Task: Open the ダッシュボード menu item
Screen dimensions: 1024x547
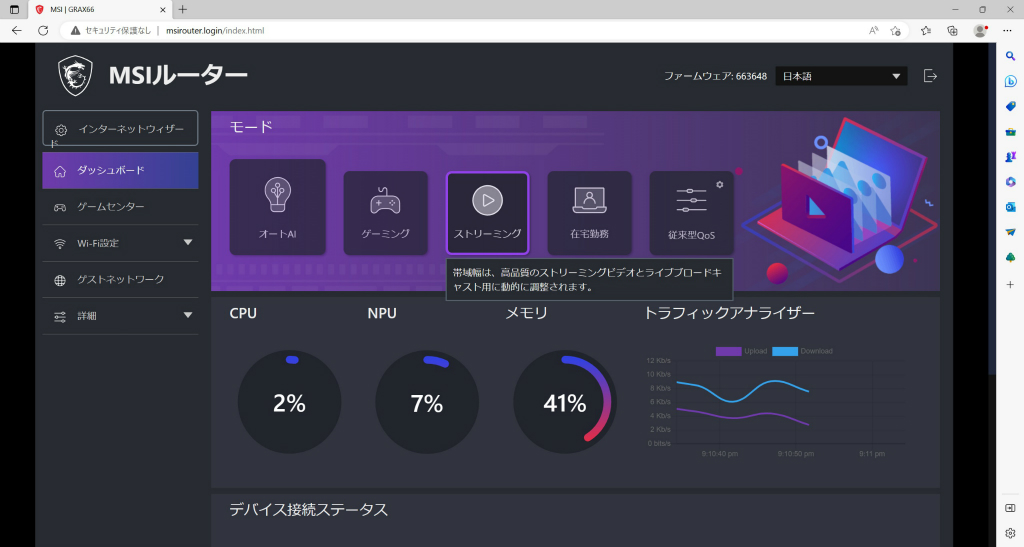Action: [120, 170]
